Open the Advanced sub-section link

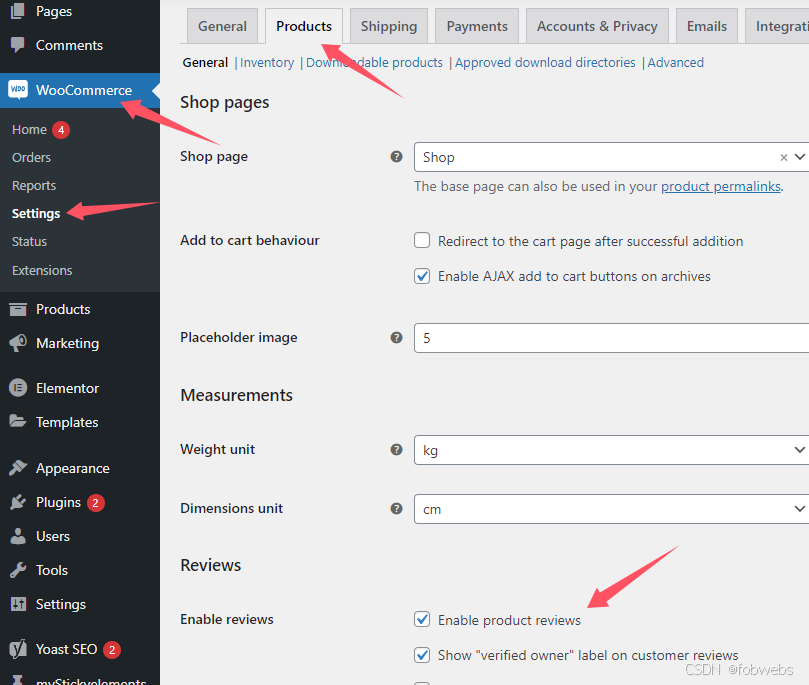675,62
